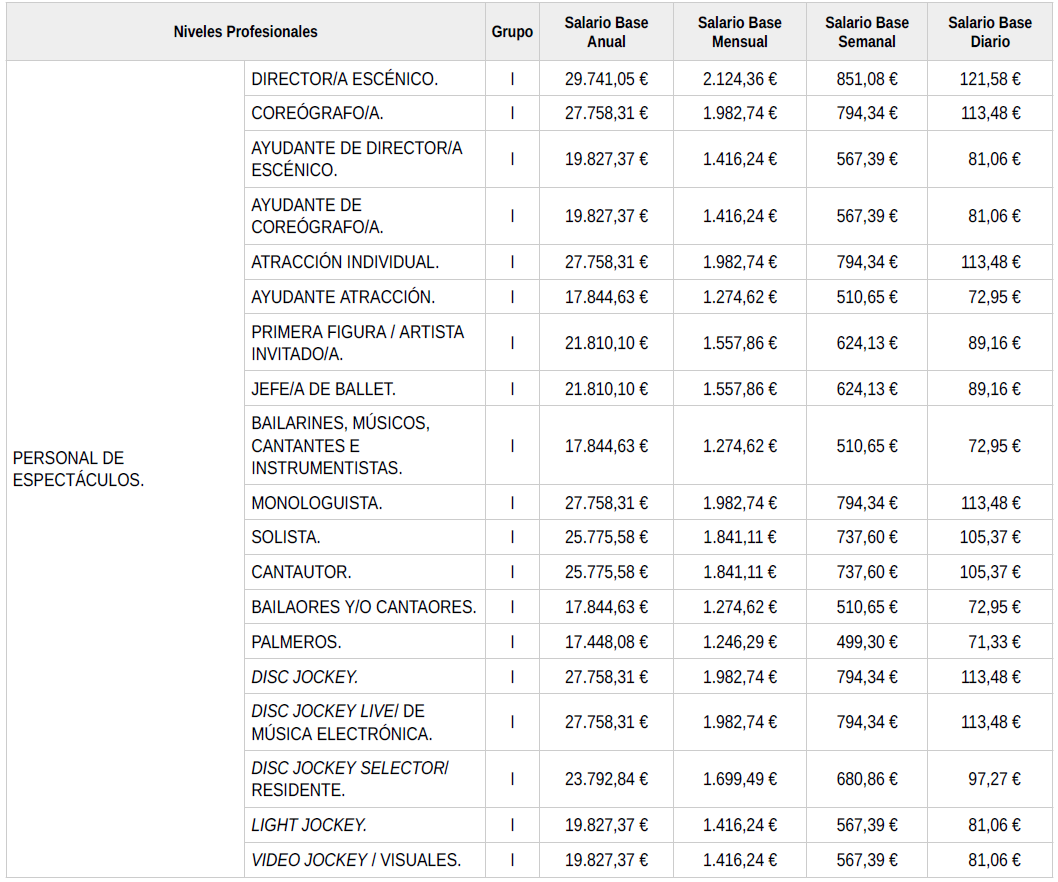Select the "CANTAUTOR." cell
The height and width of the screenshot is (882, 1058).
(301, 572)
